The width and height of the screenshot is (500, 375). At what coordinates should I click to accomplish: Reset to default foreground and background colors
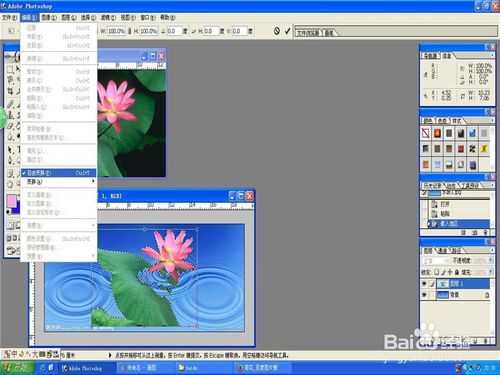pyautogui.click(x=8, y=212)
